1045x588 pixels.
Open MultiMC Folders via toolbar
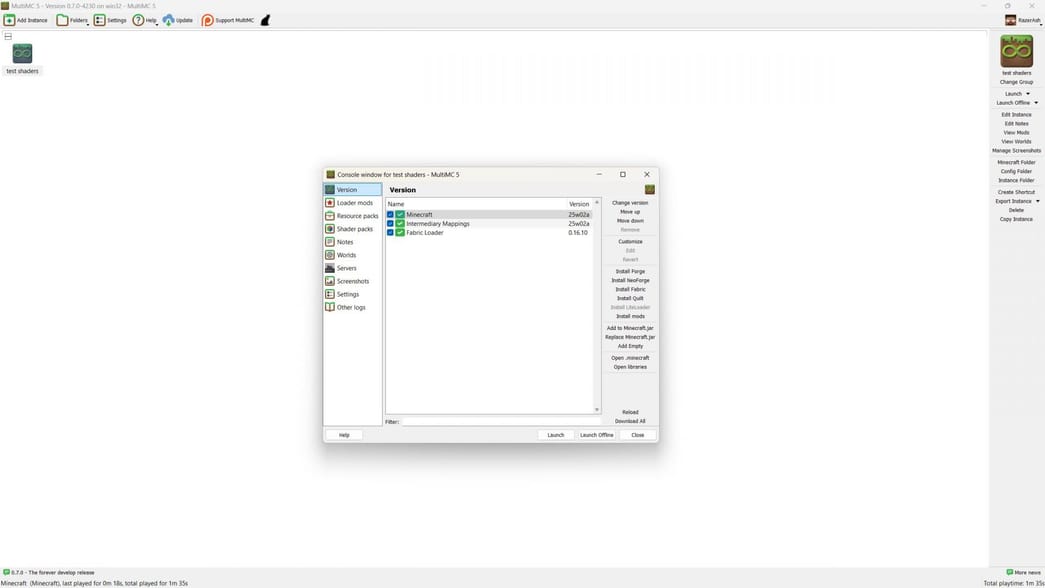click(74, 20)
